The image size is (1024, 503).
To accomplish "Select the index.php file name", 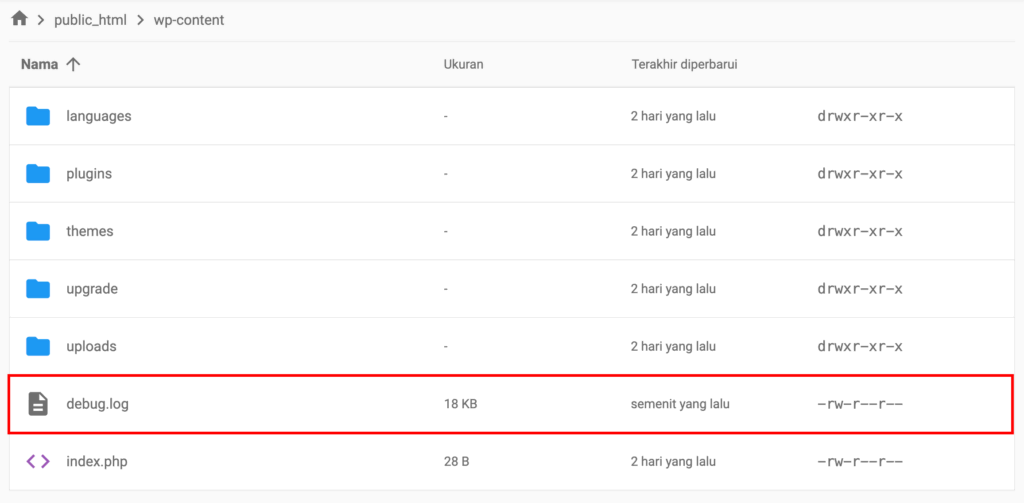I will tap(96, 461).
